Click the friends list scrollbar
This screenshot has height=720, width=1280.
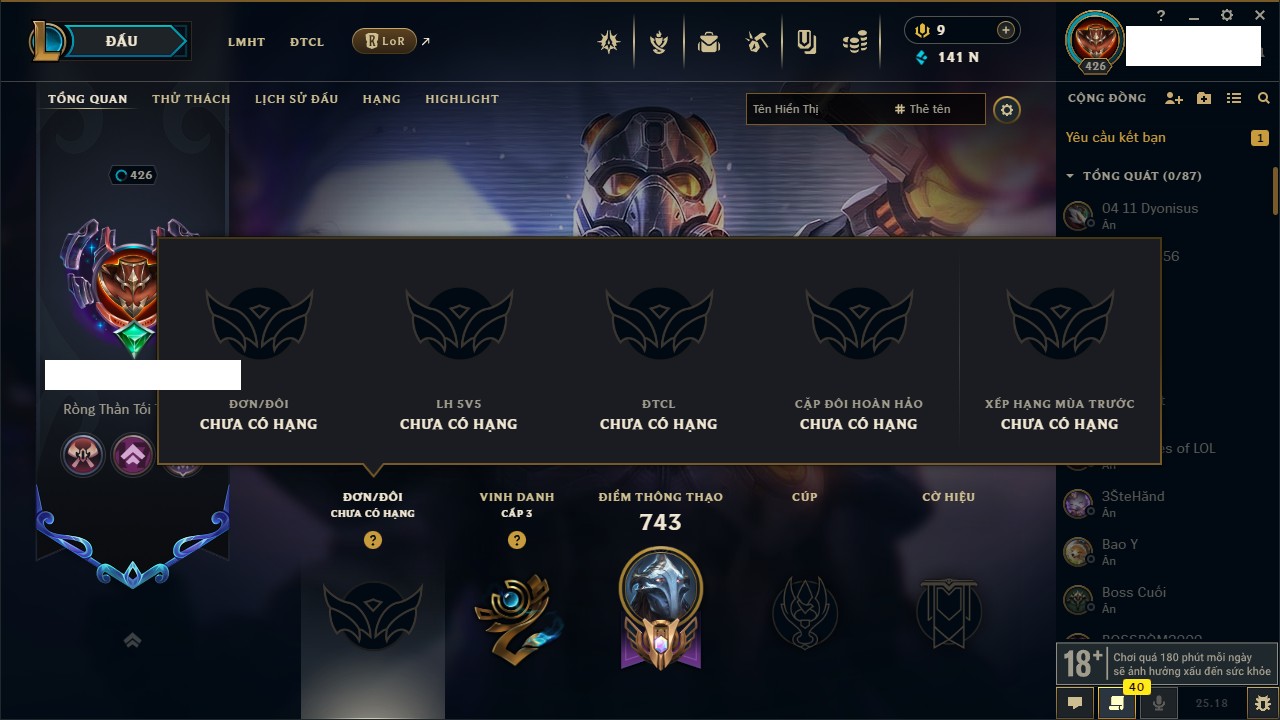pyautogui.click(x=1275, y=190)
